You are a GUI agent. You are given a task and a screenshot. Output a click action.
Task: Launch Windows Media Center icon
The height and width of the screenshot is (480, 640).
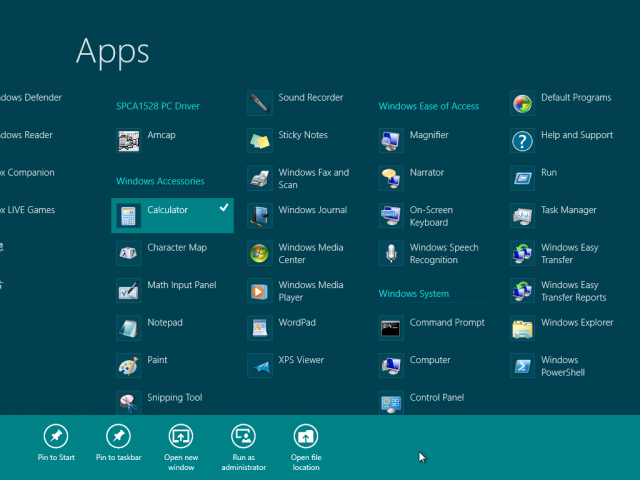260,253
